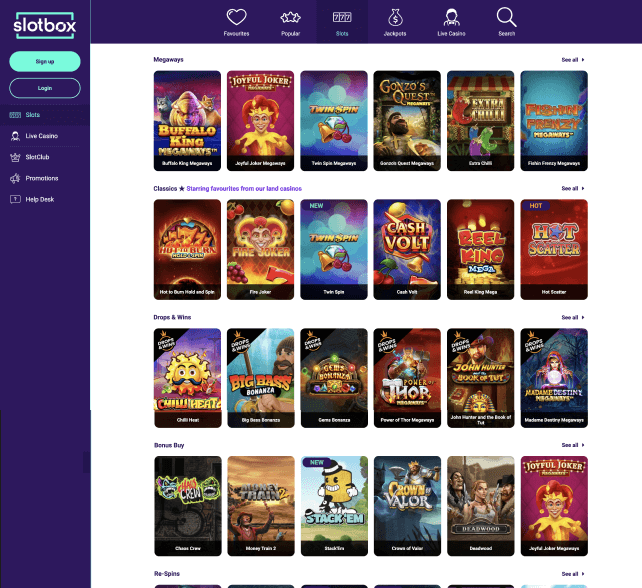
Task: Open Gems Bonanza game
Action: (334, 378)
